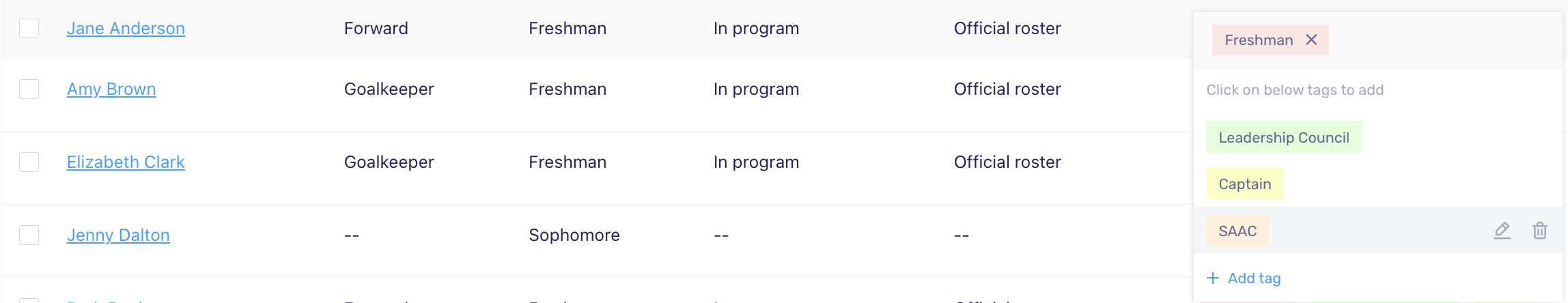Click the selected Freshman tag chip

pyautogui.click(x=1259, y=40)
